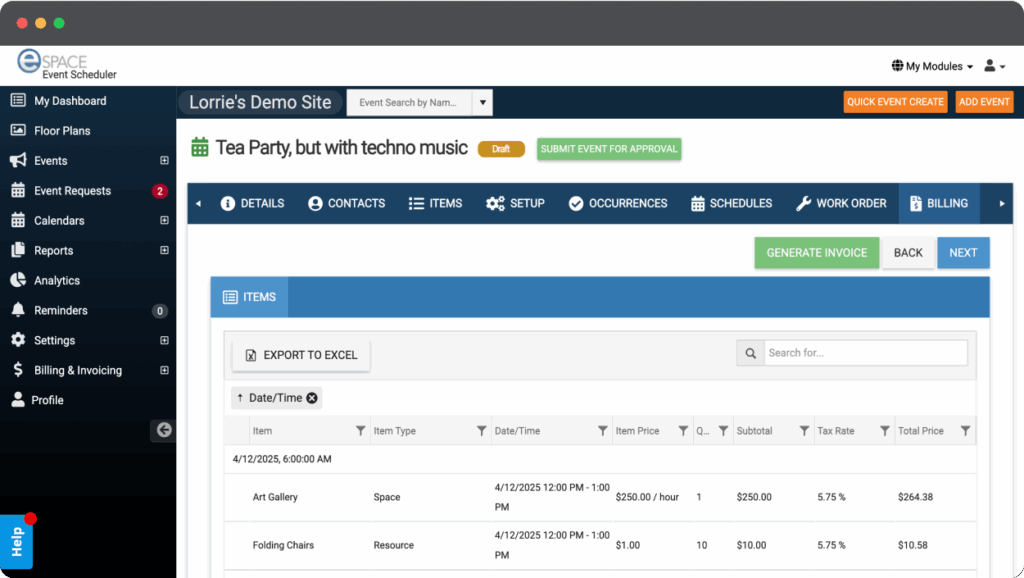Screen dimensions: 1024x578
Task: Collapse sidebar with the arrow icon
Action: point(164,430)
